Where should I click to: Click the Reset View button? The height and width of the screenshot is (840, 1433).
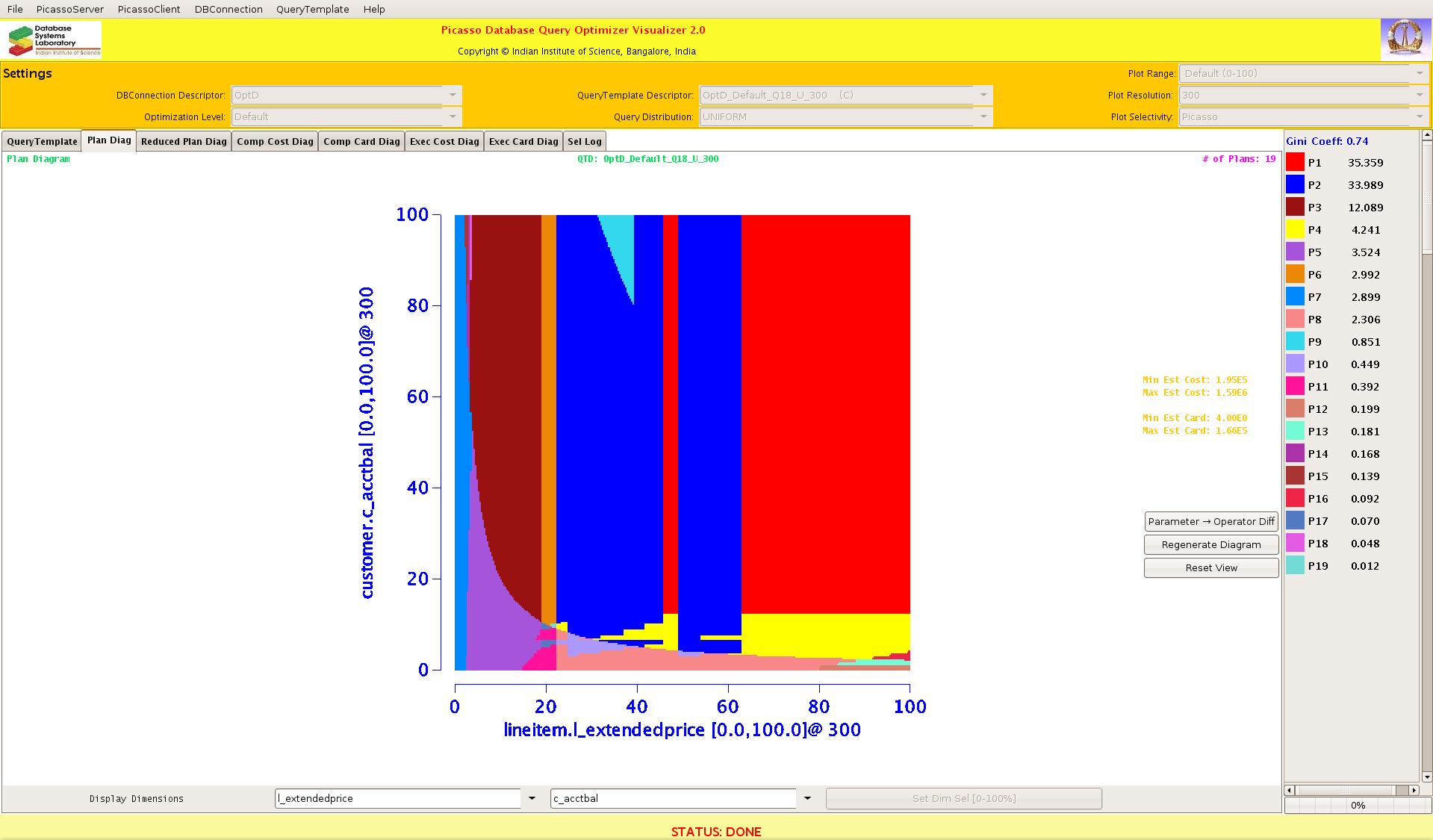(x=1210, y=567)
